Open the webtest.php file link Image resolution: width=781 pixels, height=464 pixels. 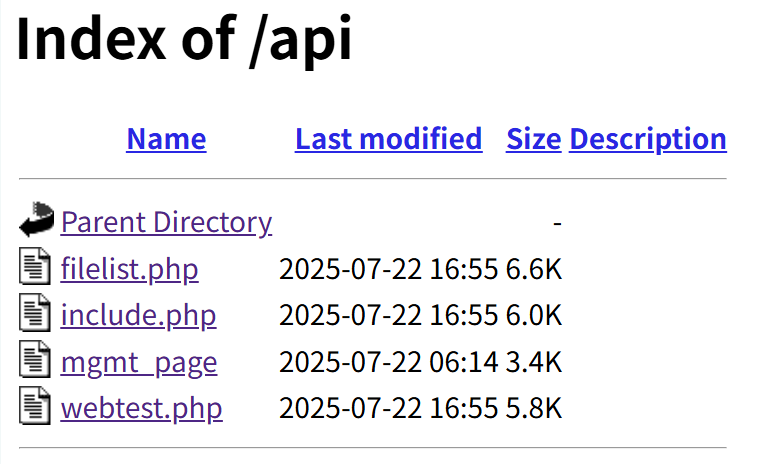click(x=141, y=409)
